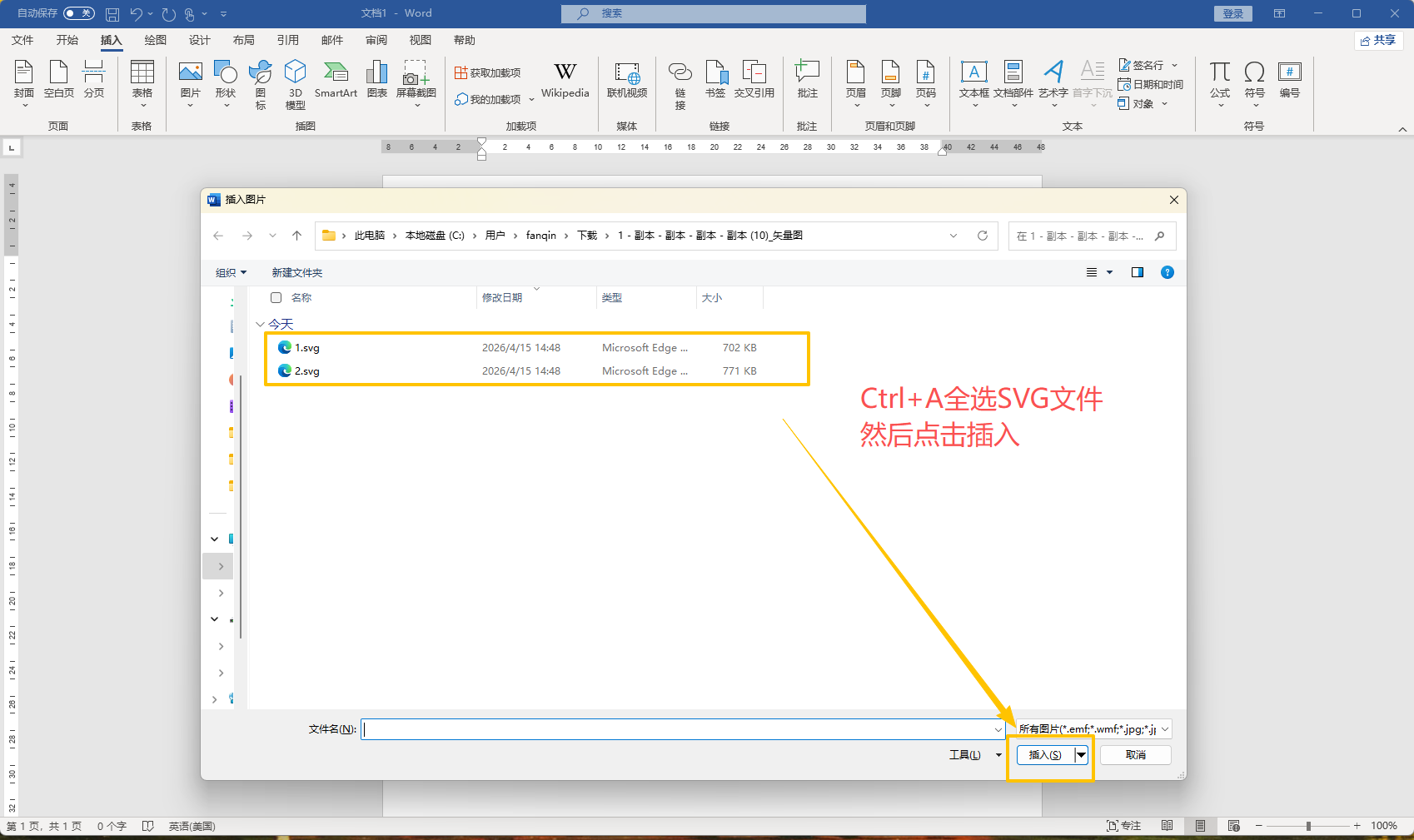Open Screenshot (屏幕截图) tool

click(x=416, y=83)
